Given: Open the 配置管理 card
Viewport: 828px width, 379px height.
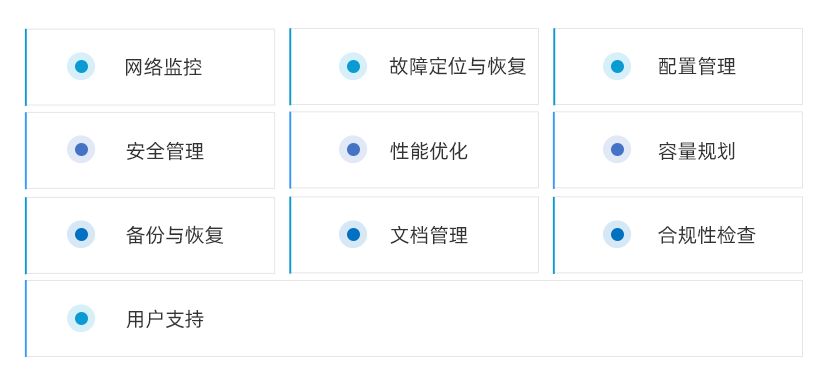Looking at the screenshot, I should tap(678, 67).
